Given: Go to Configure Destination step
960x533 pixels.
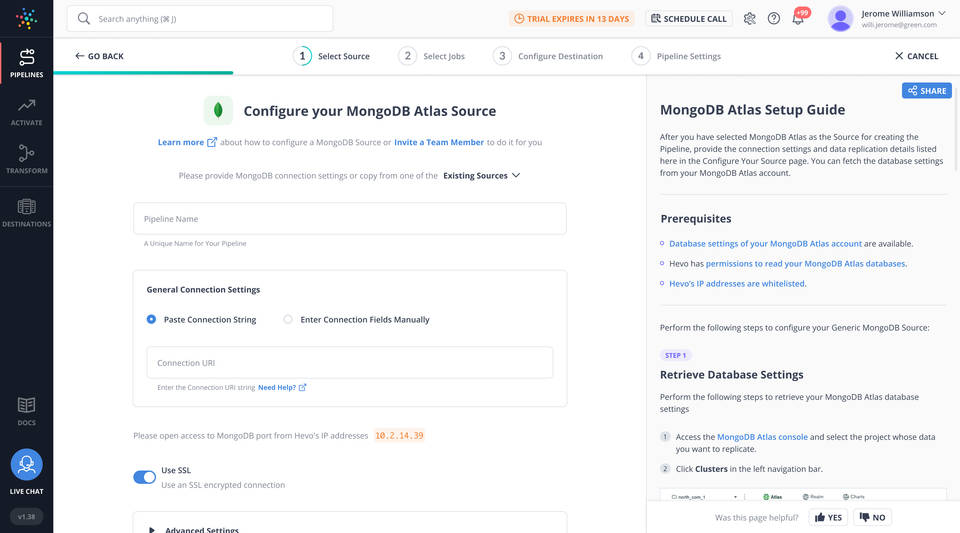Looking at the screenshot, I should point(549,56).
